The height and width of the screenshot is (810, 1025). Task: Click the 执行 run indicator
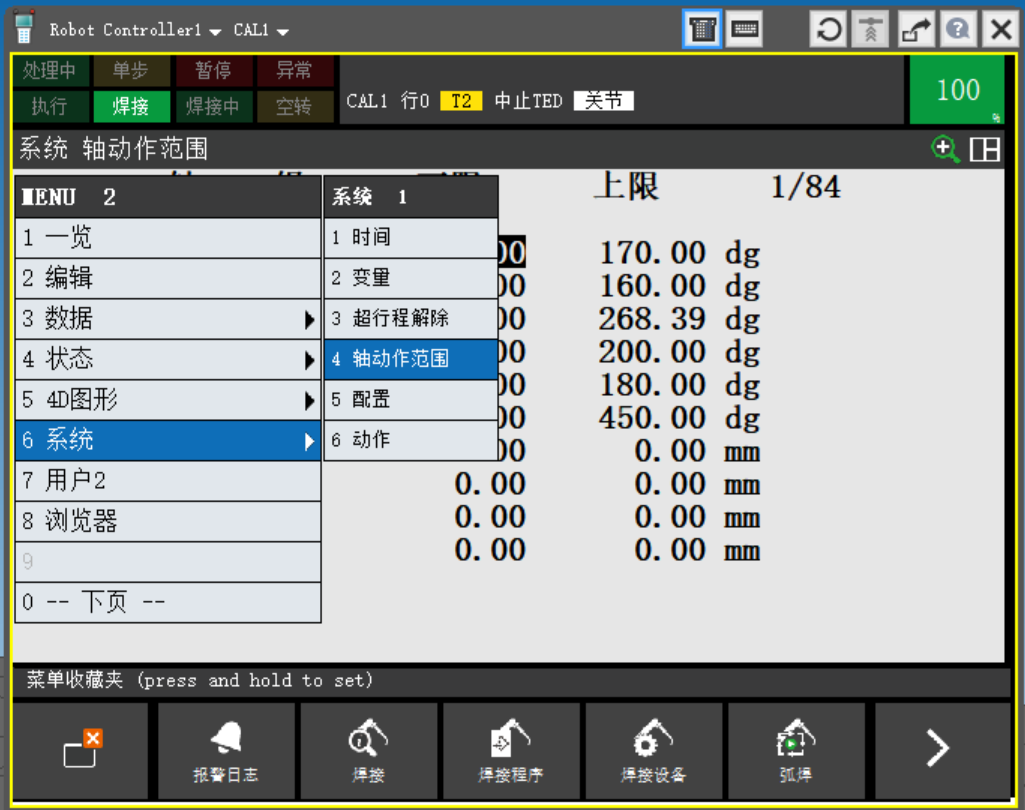pyautogui.click(x=50, y=106)
